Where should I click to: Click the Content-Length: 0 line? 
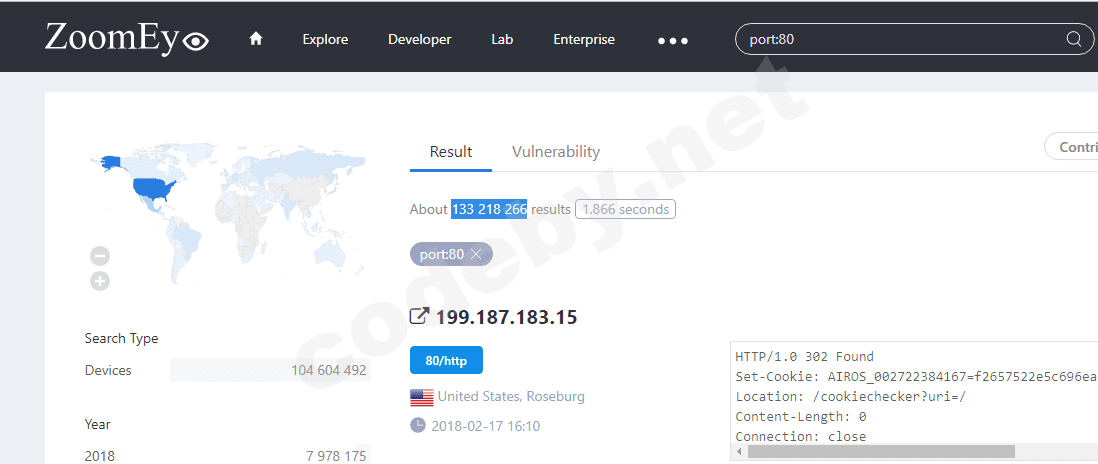coord(801,417)
